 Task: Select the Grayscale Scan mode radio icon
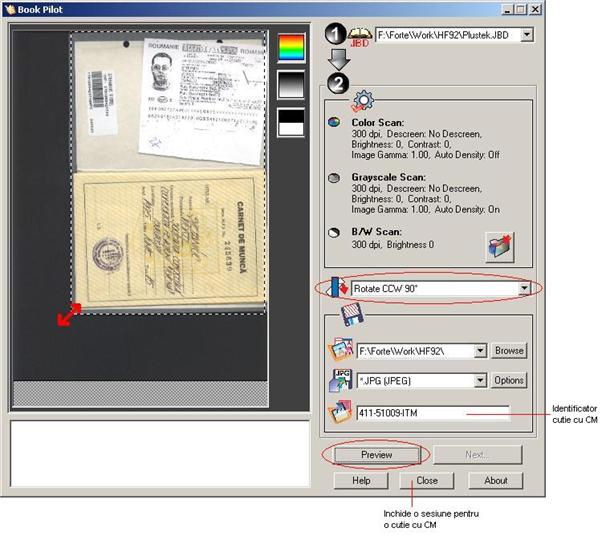333,177
